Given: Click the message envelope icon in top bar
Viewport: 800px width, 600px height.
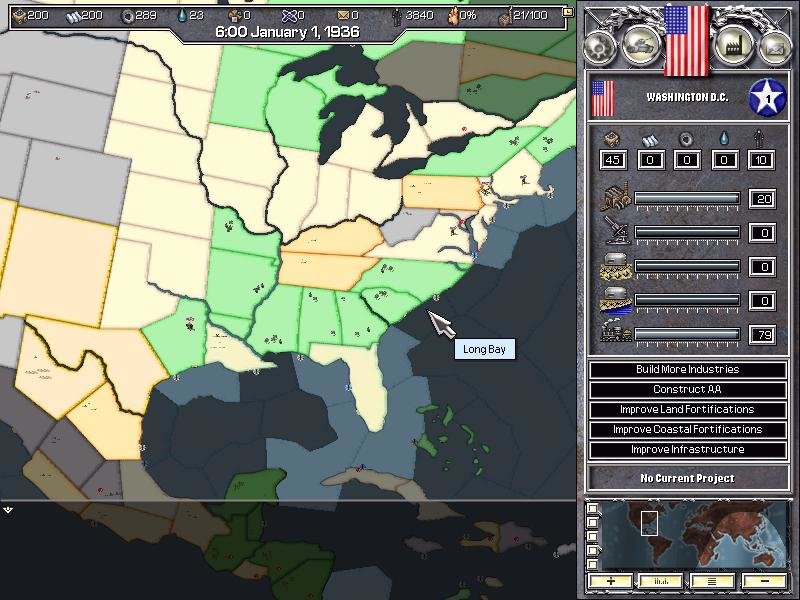Looking at the screenshot, I should 343,16.
